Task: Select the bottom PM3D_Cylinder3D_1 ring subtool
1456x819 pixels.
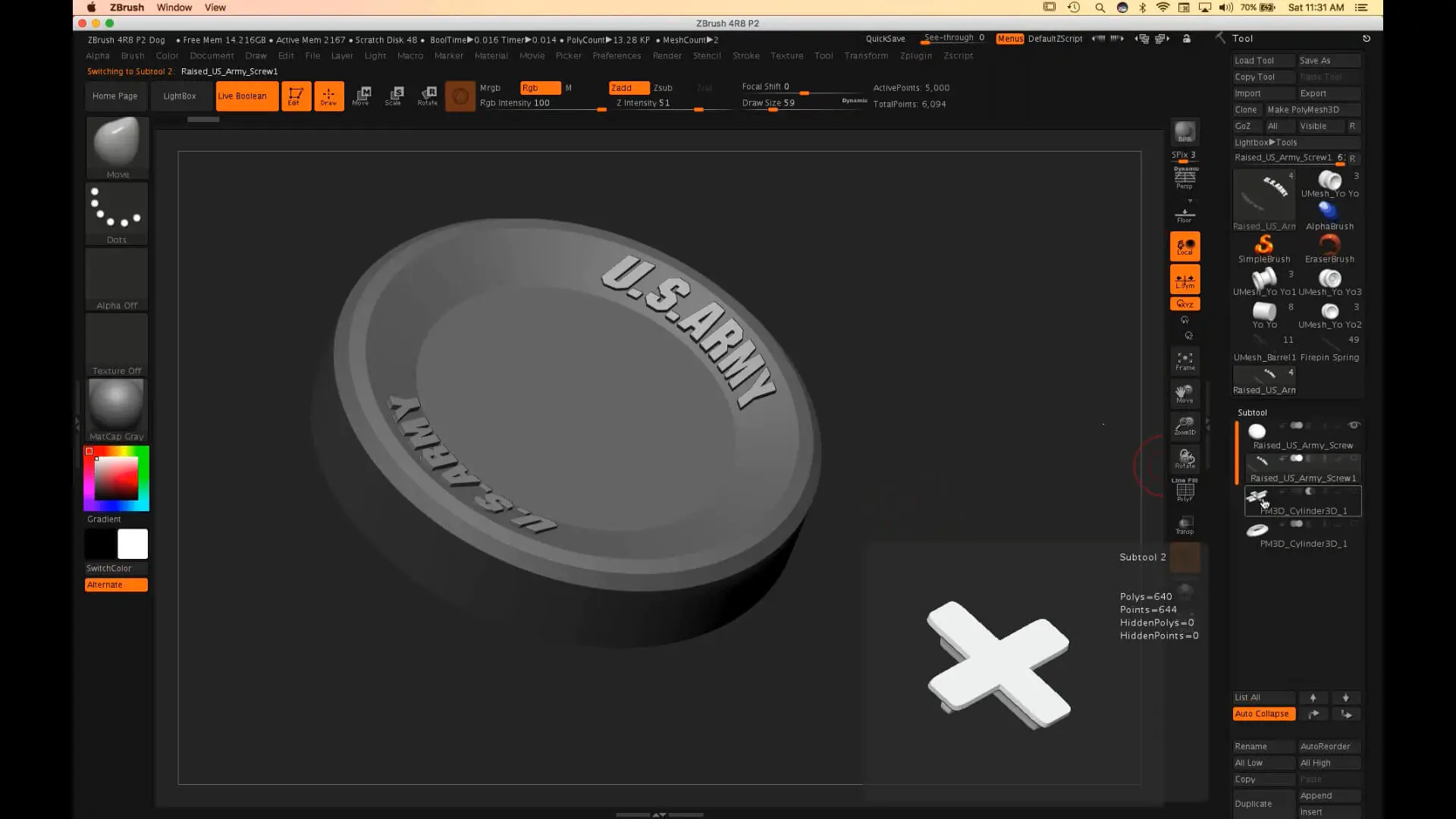Action: (1303, 534)
